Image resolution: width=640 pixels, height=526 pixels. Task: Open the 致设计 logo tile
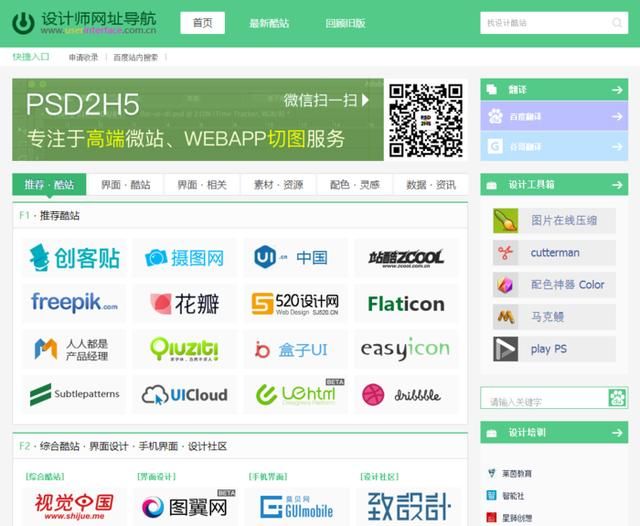[x=408, y=507]
